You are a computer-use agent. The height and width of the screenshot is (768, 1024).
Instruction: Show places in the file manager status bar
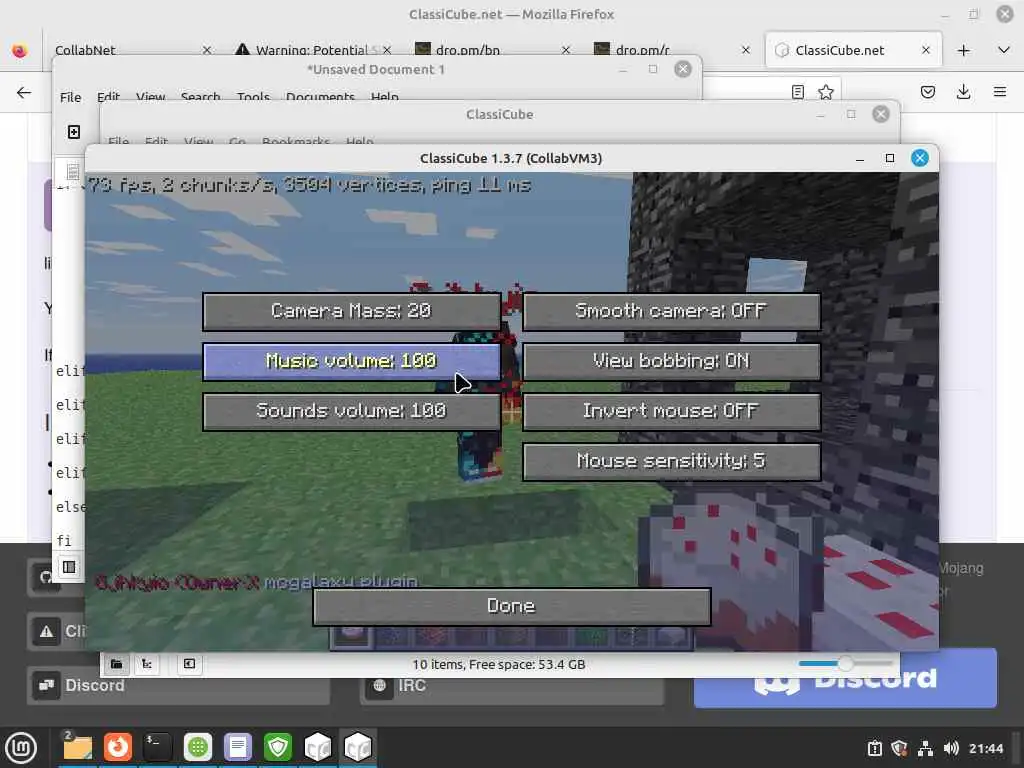[x=116, y=664]
